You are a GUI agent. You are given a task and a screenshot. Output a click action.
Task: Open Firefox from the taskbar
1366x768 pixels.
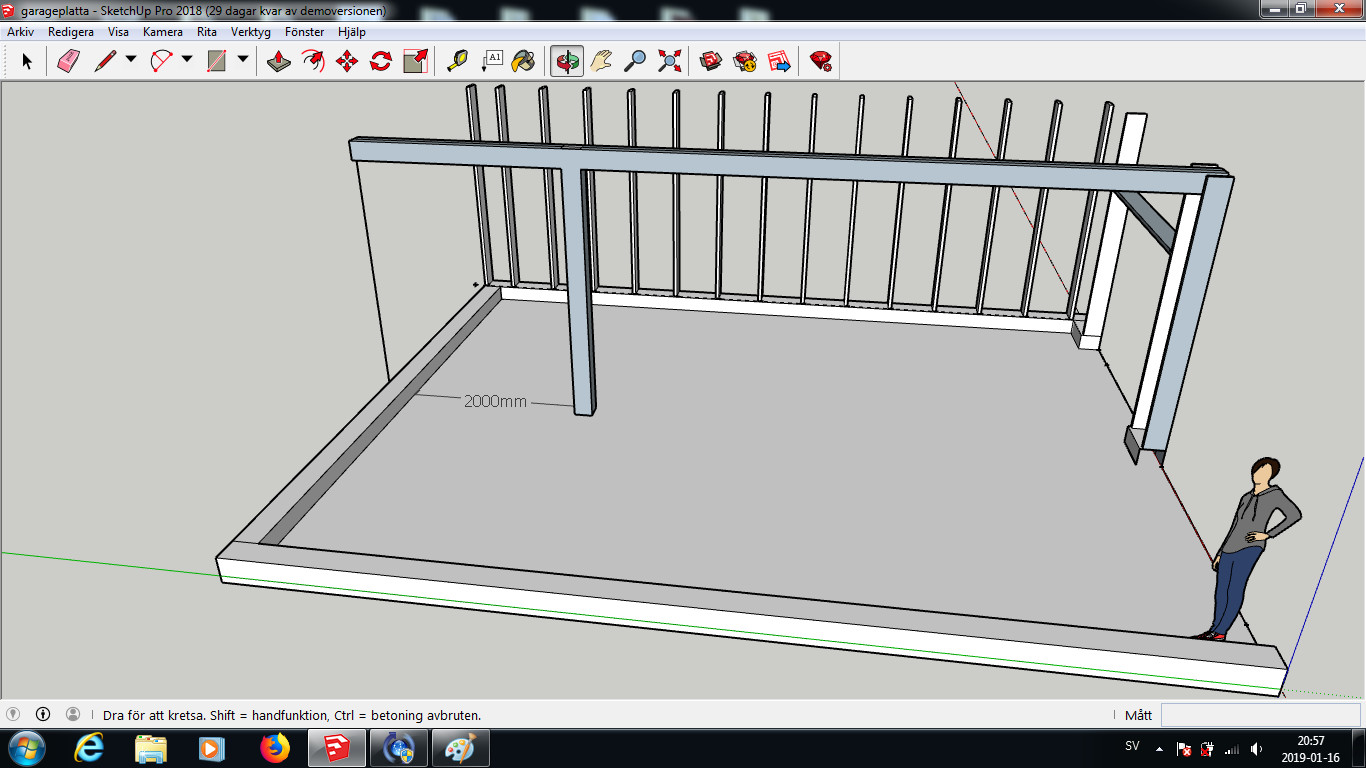[x=274, y=747]
